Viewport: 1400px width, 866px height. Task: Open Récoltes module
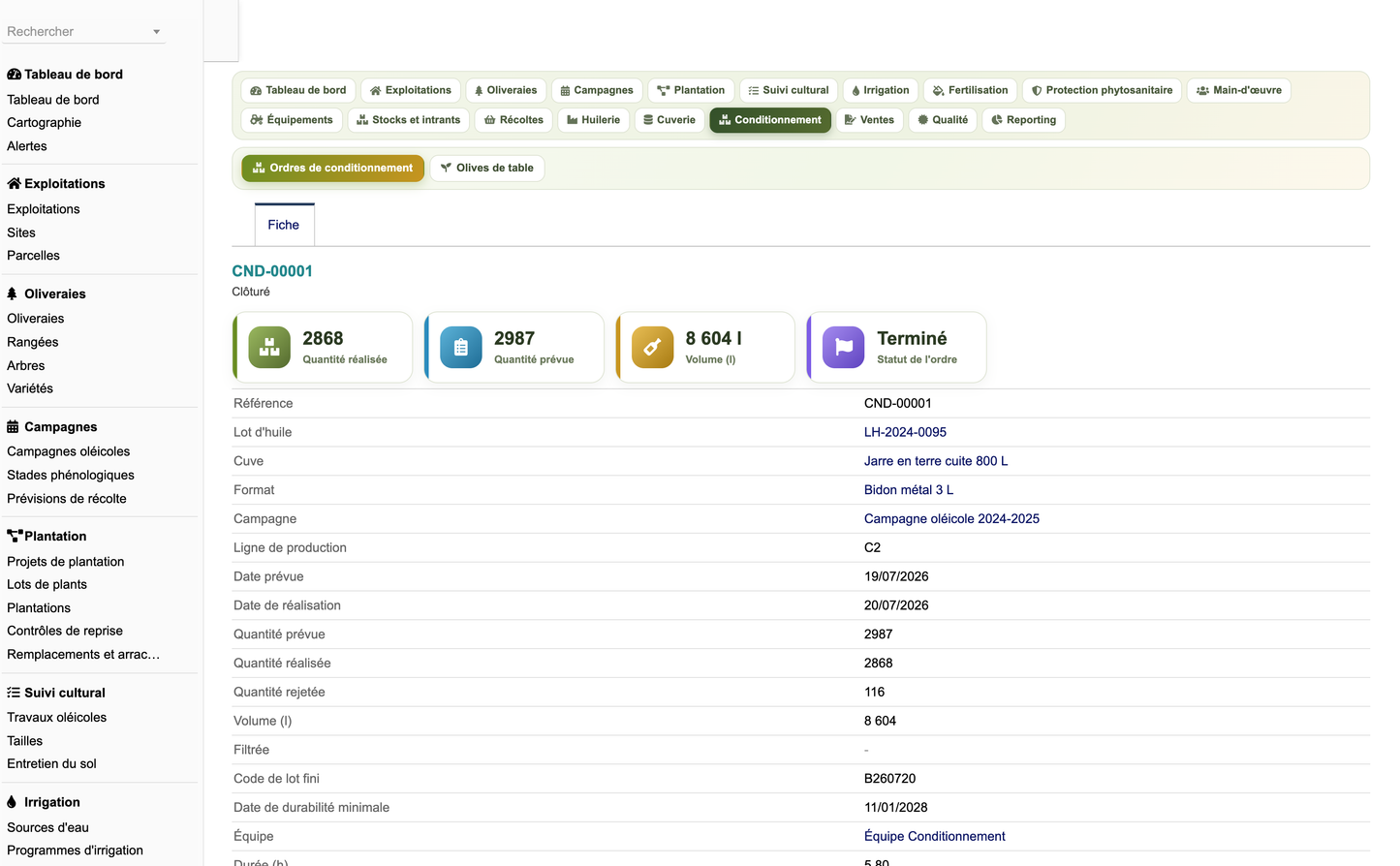pyautogui.click(x=514, y=120)
